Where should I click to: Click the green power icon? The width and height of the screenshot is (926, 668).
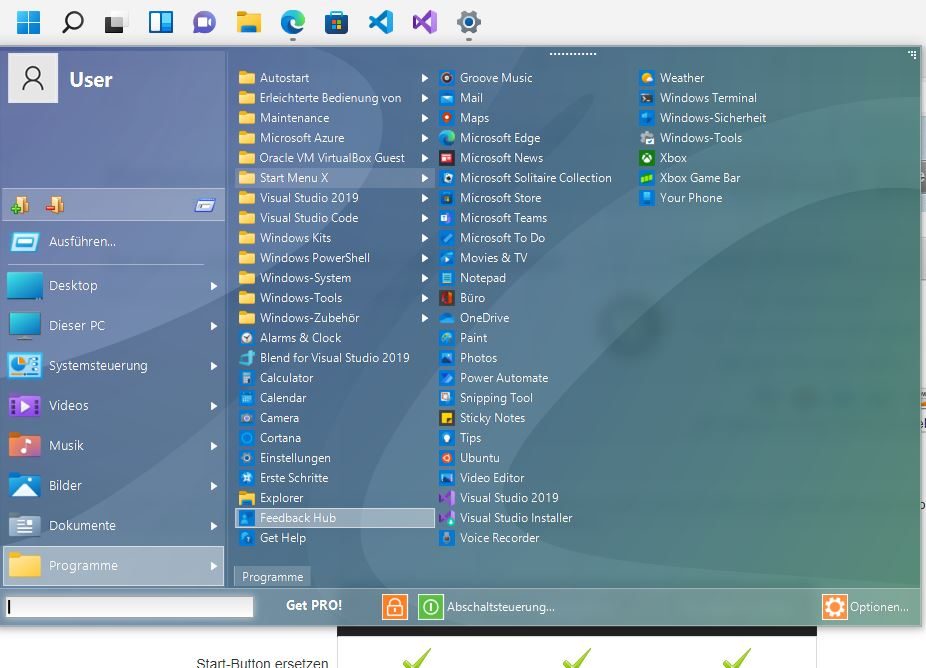point(431,607)
